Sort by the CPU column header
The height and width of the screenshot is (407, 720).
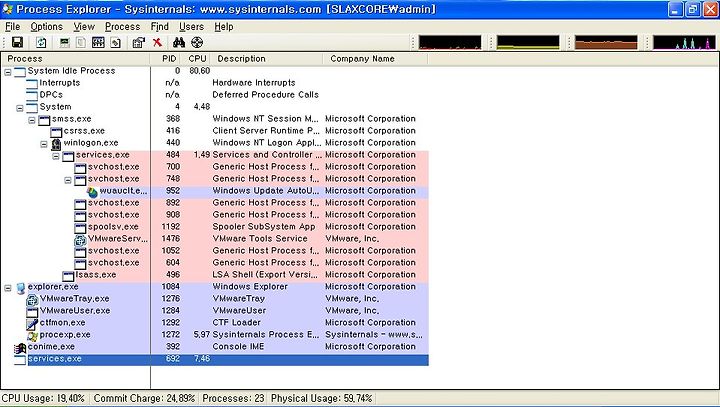[196, 59]
